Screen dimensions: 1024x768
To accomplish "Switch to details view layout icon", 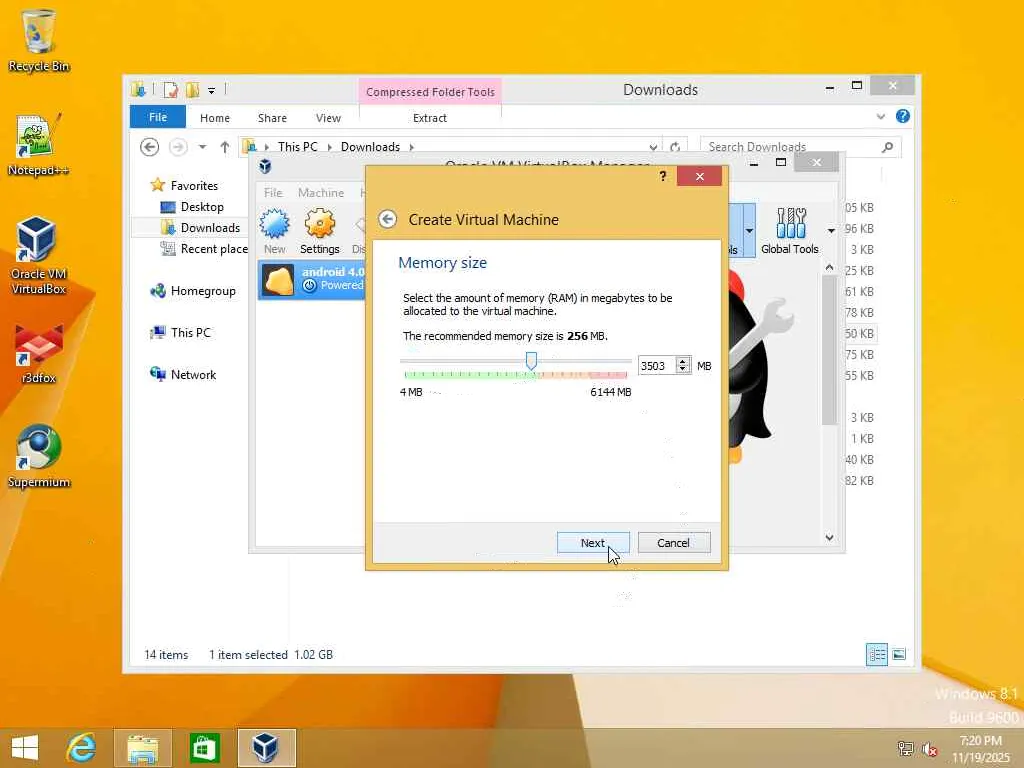I will (876, 654).
